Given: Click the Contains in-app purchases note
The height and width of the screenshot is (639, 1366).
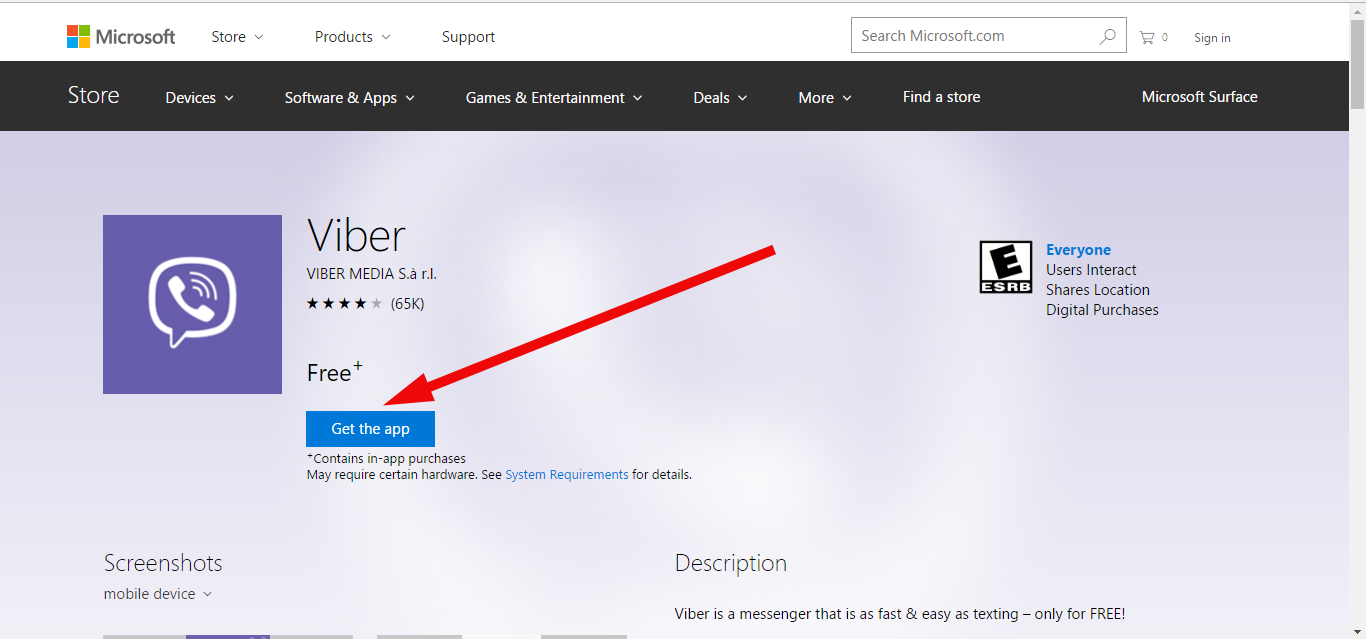Looking at the screenshot, I should (x=386, y=459).
